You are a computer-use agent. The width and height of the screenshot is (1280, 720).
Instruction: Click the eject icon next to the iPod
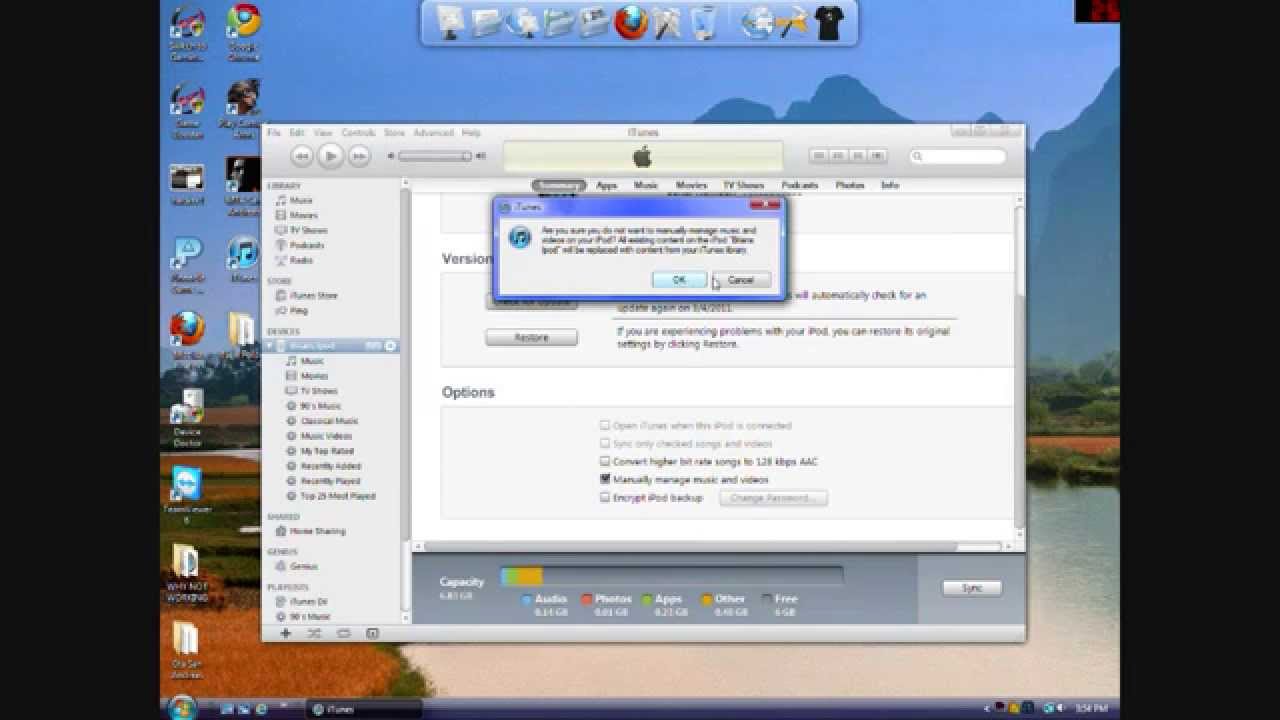tap(391, 346)
